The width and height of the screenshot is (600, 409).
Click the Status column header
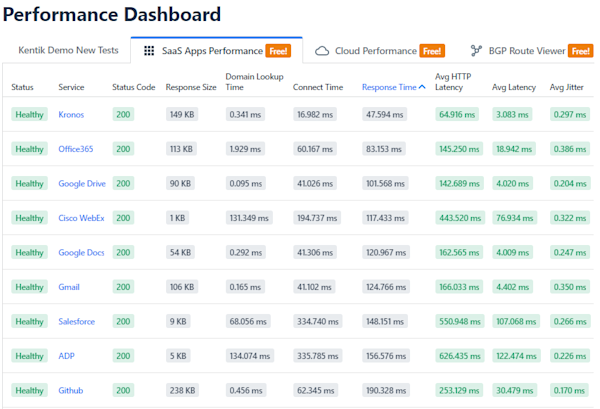(x=22, y=87)
